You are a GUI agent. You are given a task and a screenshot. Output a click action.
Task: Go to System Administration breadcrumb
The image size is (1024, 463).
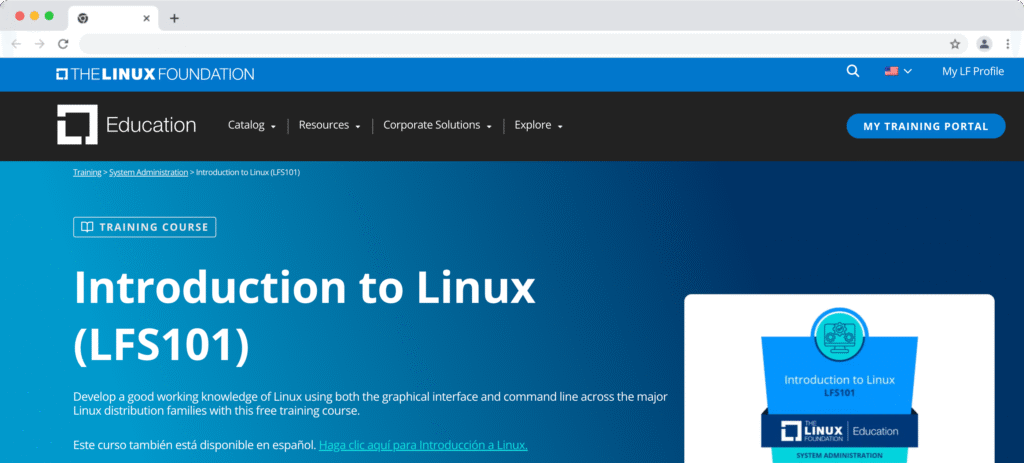coord(148,172)
